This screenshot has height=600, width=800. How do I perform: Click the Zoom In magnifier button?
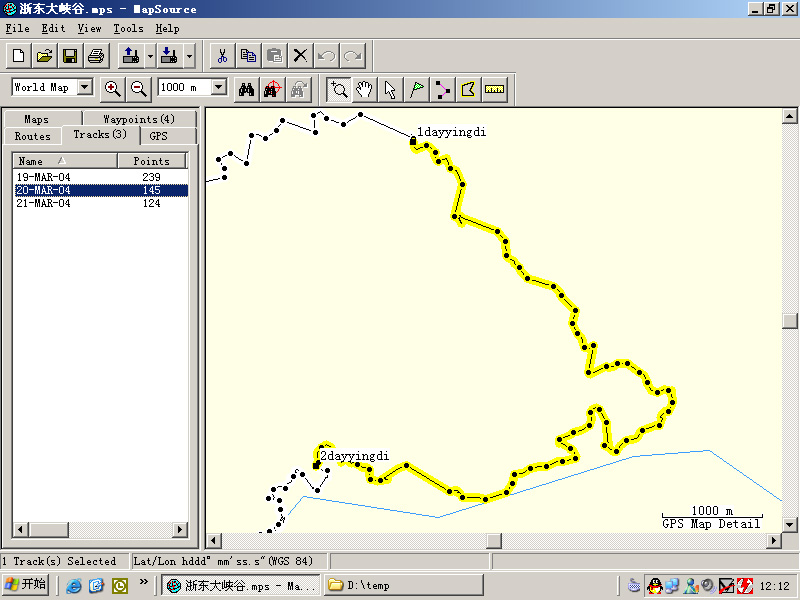pyautogui.click(x=113, y=88)
